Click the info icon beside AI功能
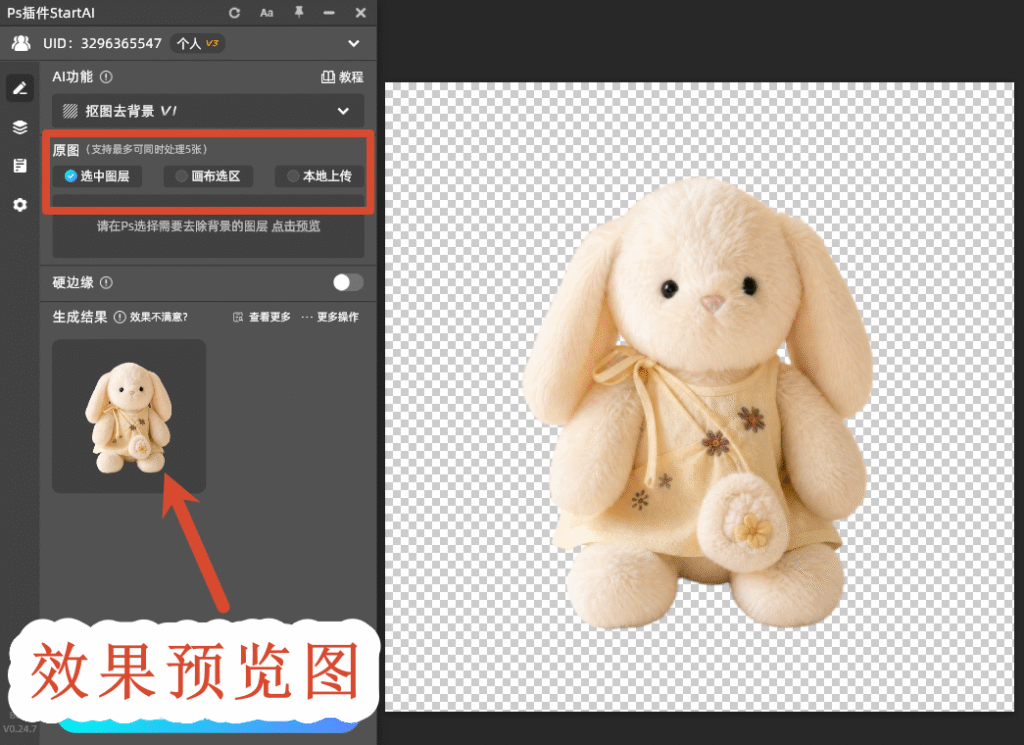Screen dimensions: 1024x745 pyautogui.click(x=106, y=77)
